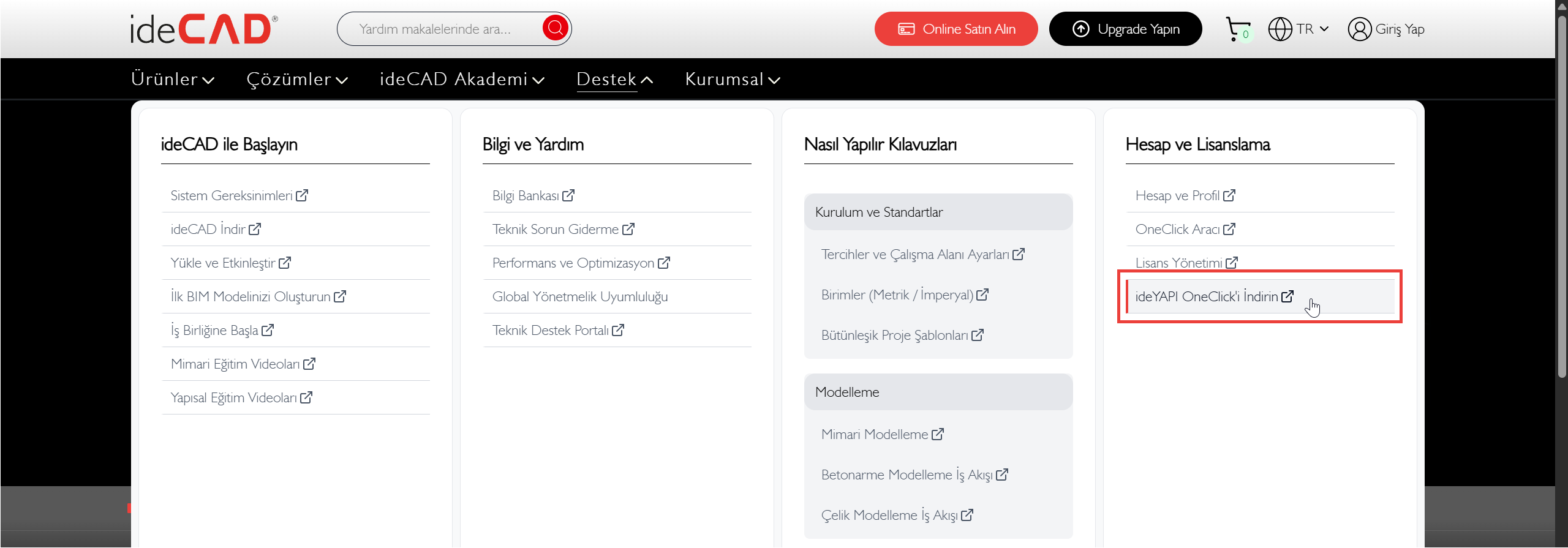Click external link icon beside Yapısal Eğitim Videoları
Screen dimensions: 1568x548
[306, 397]
